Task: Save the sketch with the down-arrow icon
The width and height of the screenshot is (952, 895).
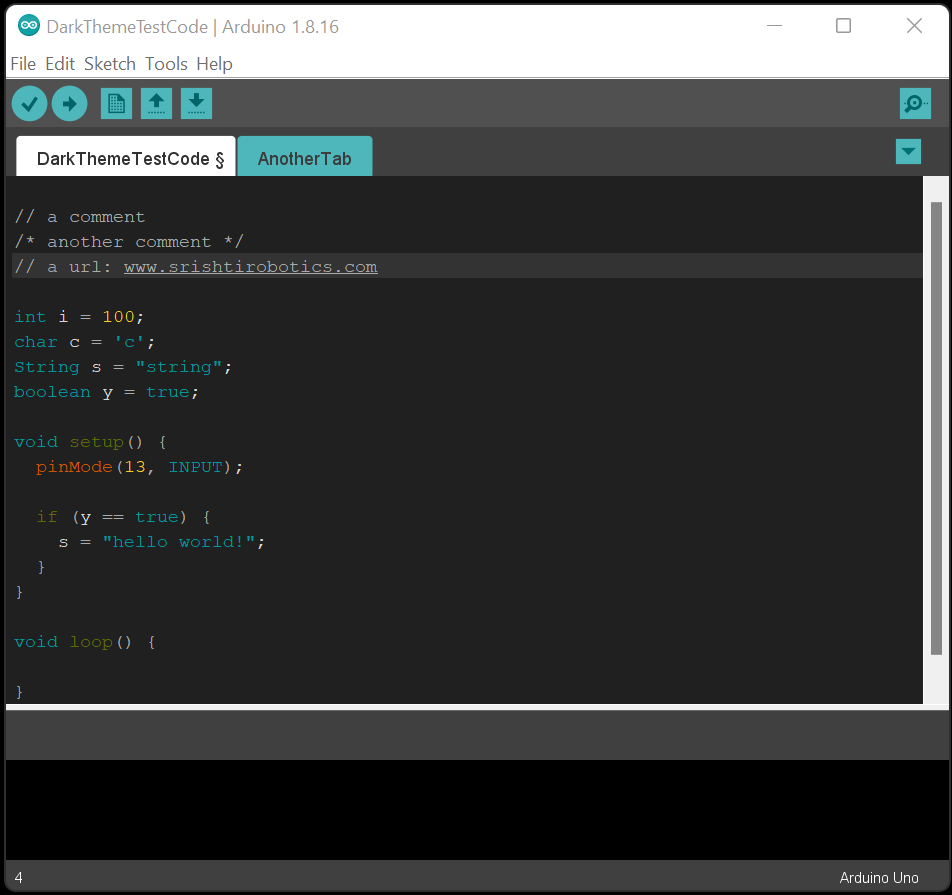Action: 196,104
